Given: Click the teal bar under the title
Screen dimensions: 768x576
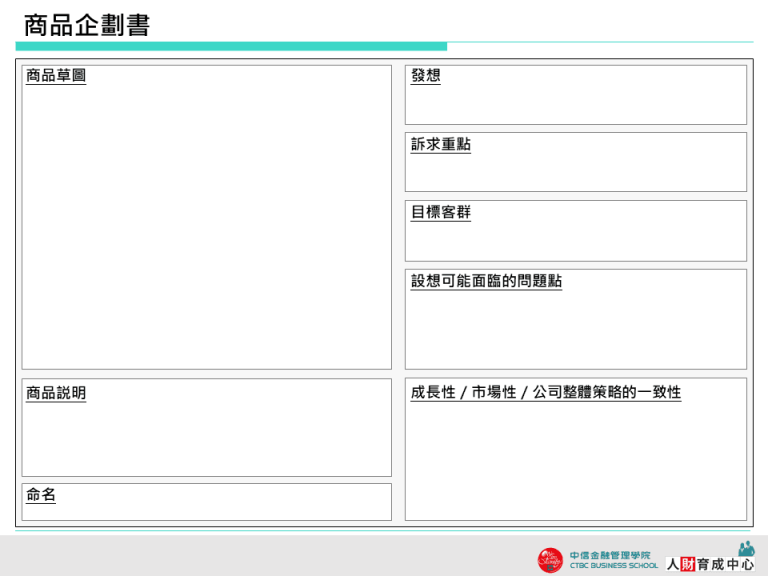Looking at the screenshot, I should coord(231,46).
